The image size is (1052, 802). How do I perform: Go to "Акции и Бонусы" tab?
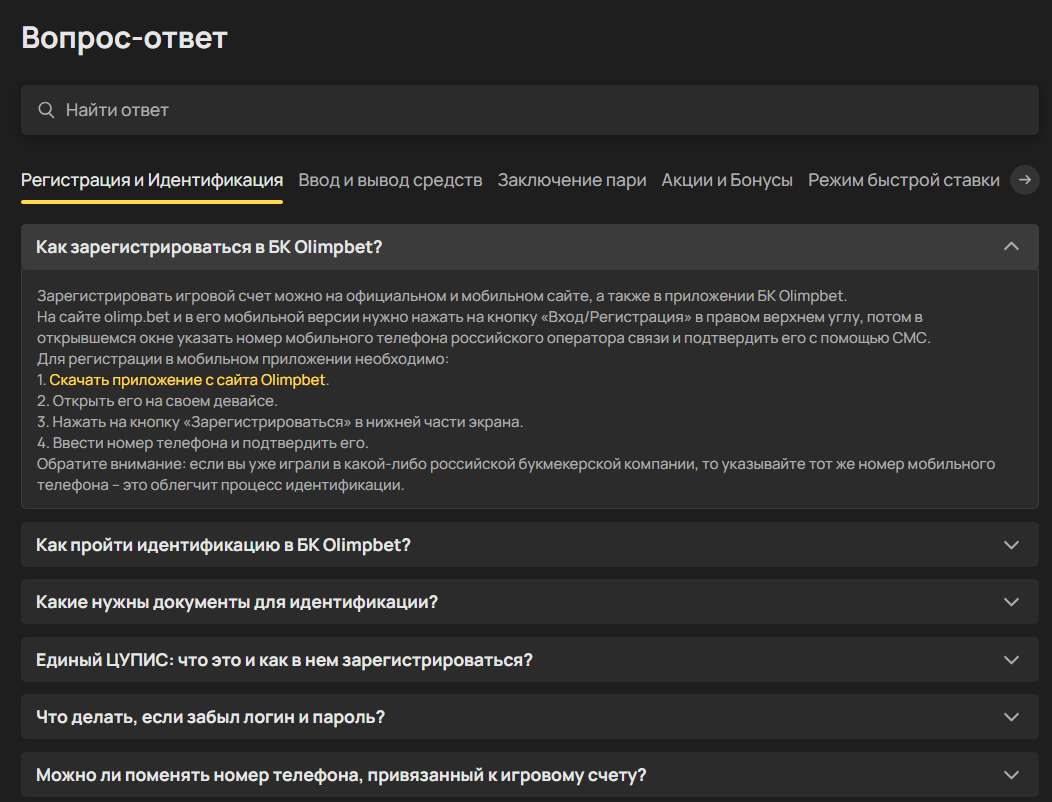tap(727, 180)
